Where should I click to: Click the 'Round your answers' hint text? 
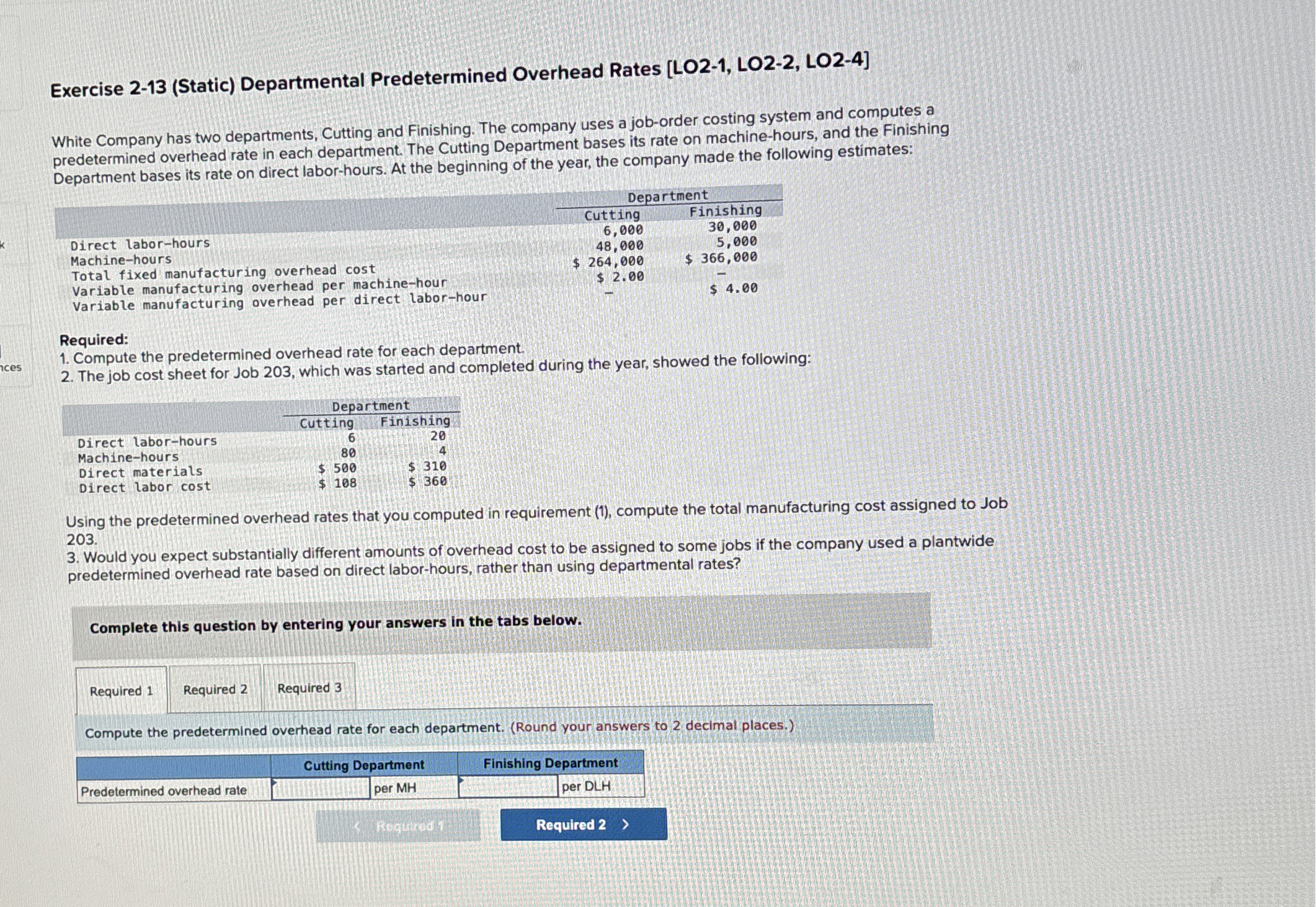(652, 725)
